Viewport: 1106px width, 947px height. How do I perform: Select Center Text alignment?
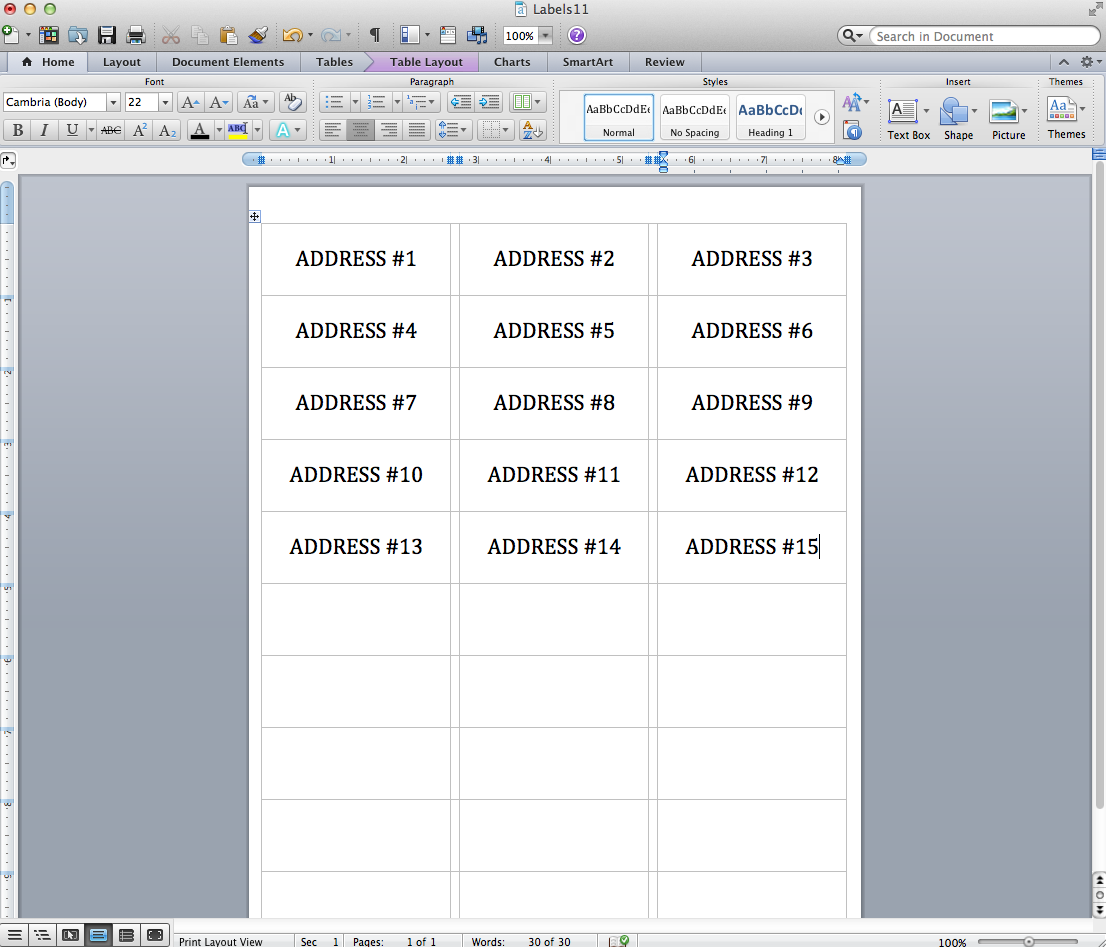360,130
